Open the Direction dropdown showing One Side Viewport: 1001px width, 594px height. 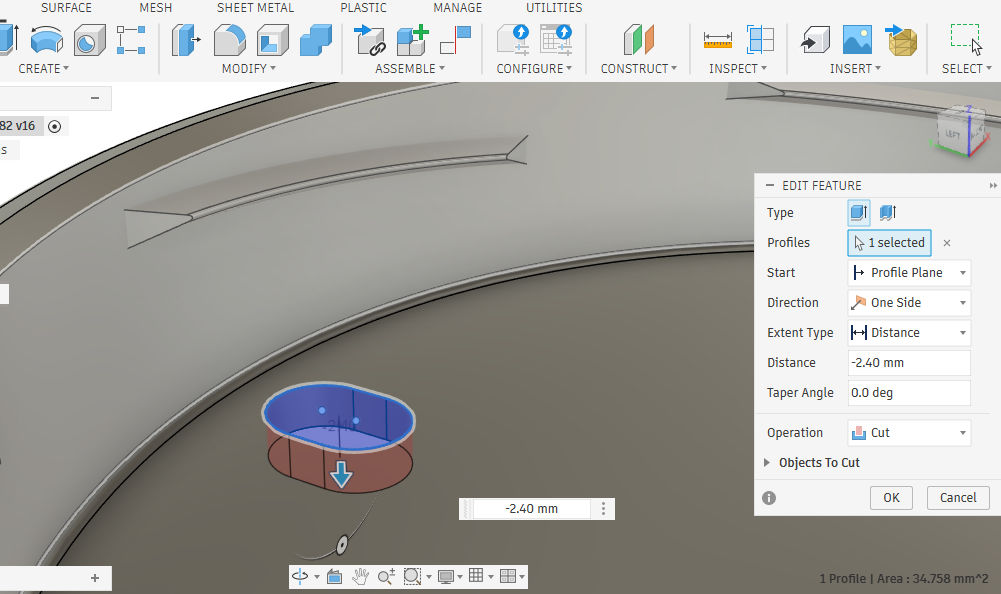(x=908, y=303)
